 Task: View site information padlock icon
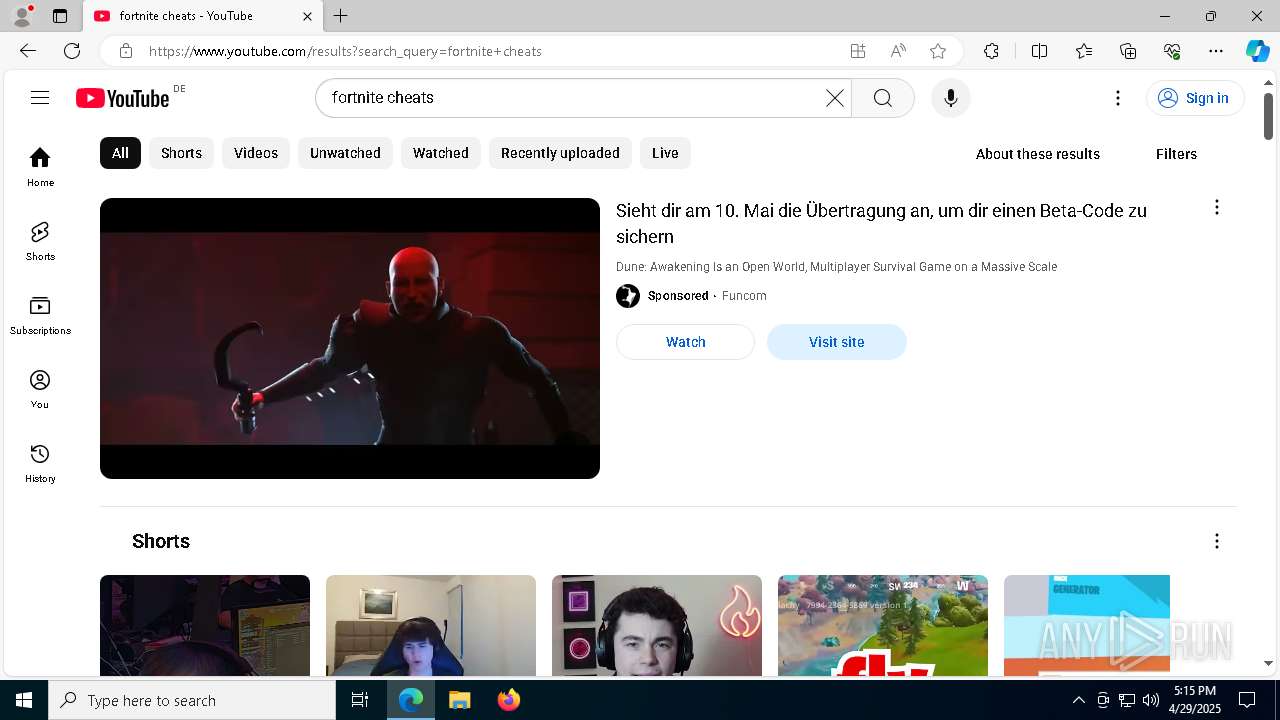point(125,51)
